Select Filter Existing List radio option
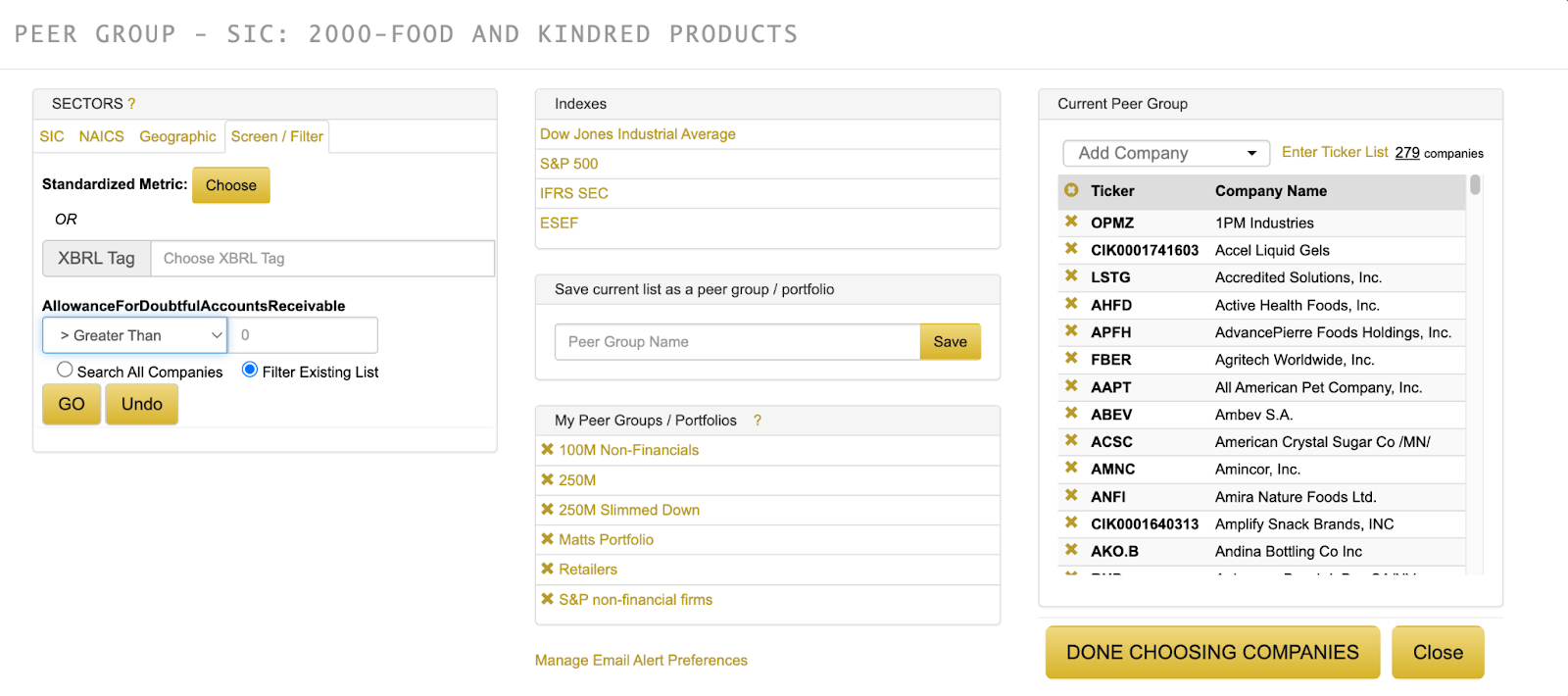1568x696 pixels. point(250,370)
